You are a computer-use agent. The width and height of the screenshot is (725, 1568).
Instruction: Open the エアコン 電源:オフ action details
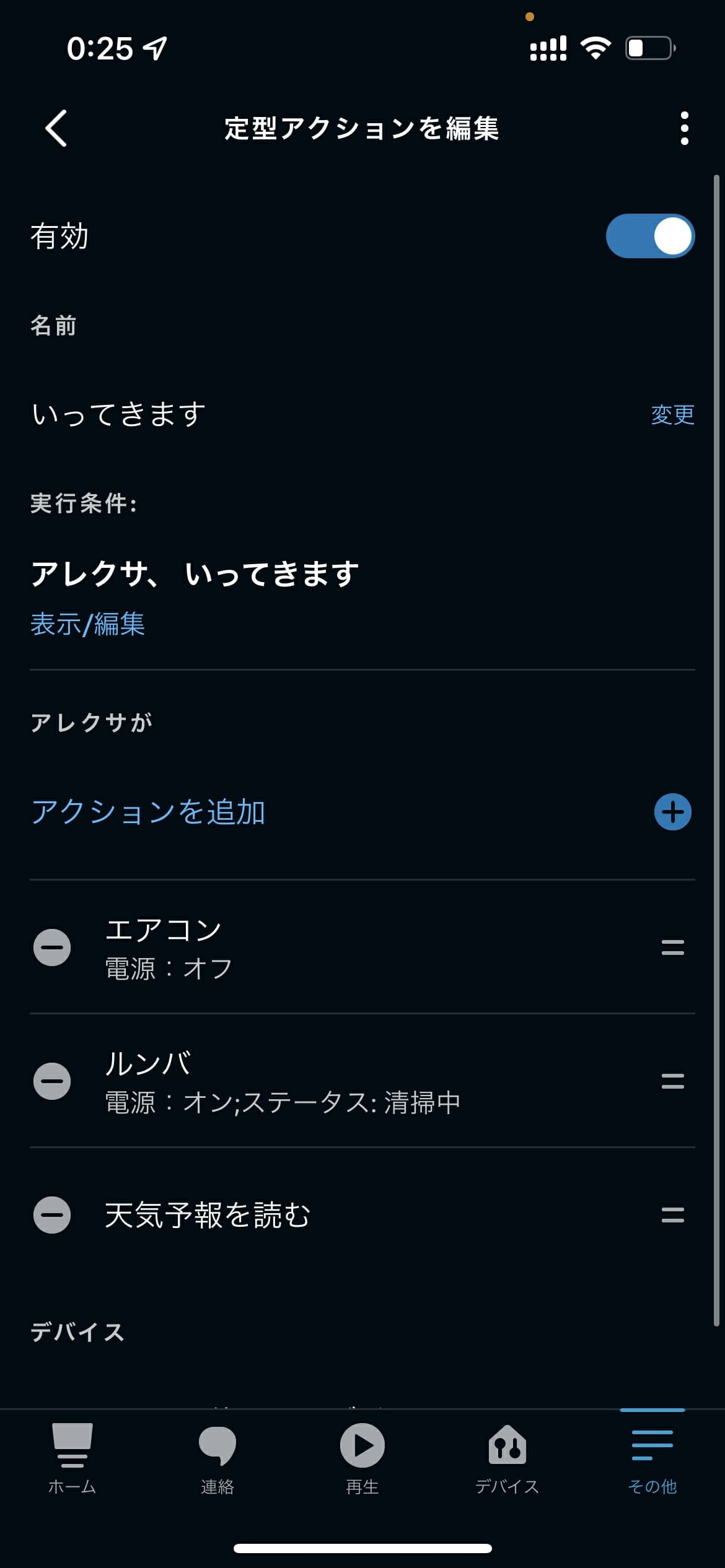pyautogui.click(x=362, y=947)
